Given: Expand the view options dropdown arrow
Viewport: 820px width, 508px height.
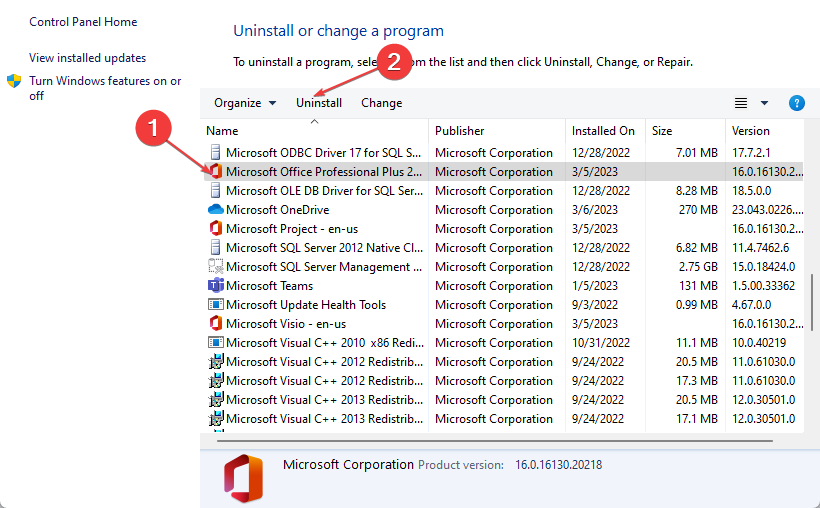Looking at the screenshot, I should [x=765, y=103].
